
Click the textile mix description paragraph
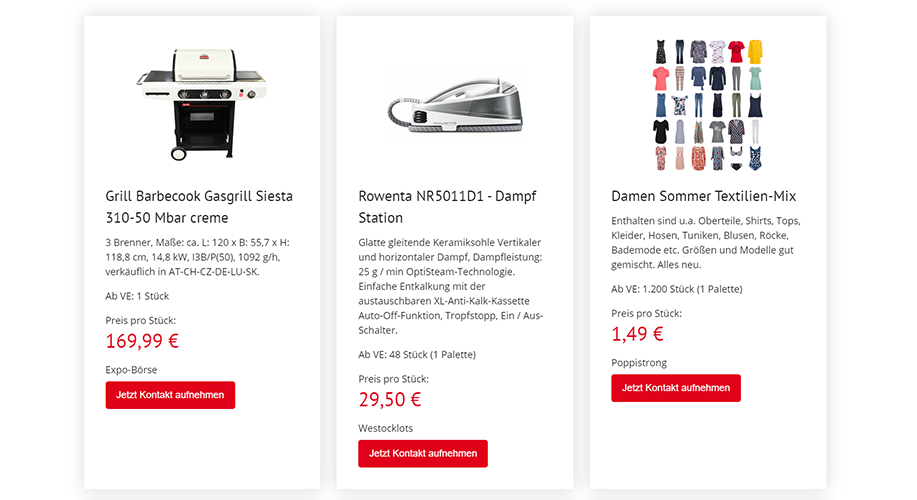[x=705, y=243]
